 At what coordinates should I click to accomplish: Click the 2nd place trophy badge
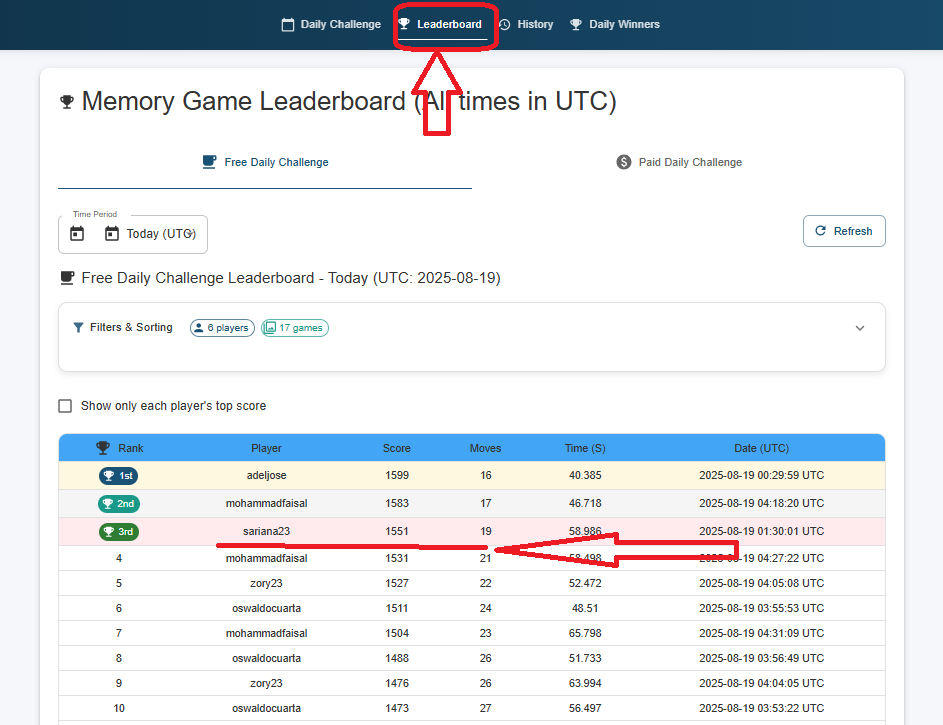click(118, 504)
